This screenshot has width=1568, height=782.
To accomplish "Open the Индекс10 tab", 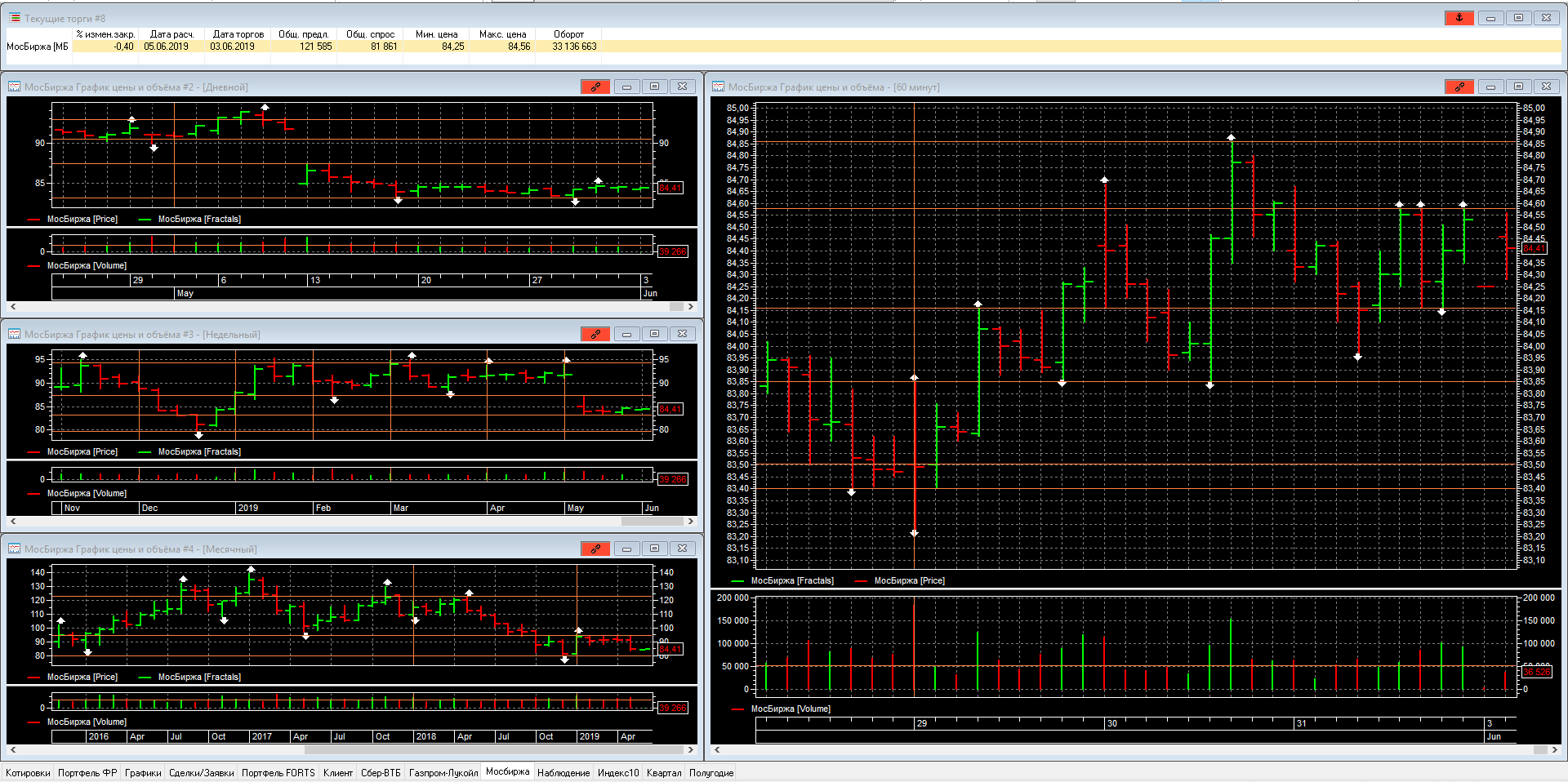I will [x=618, y=773].
